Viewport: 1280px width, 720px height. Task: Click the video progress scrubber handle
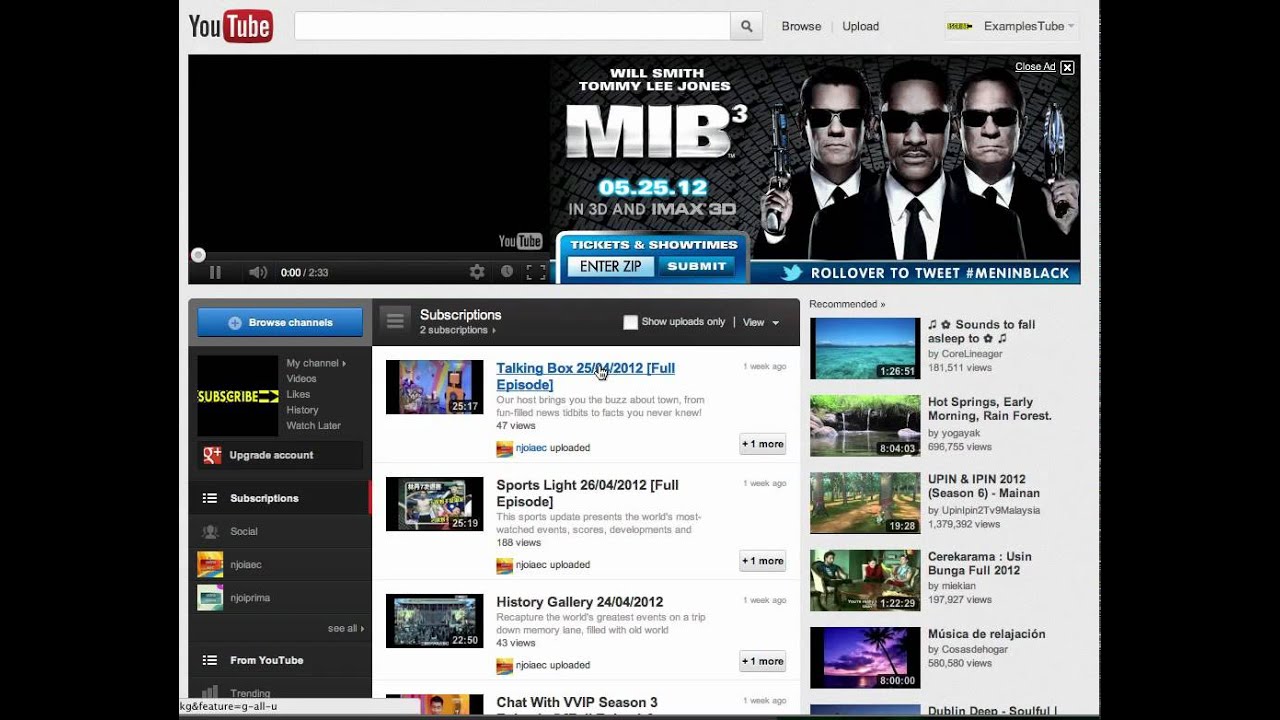point(198,255)
